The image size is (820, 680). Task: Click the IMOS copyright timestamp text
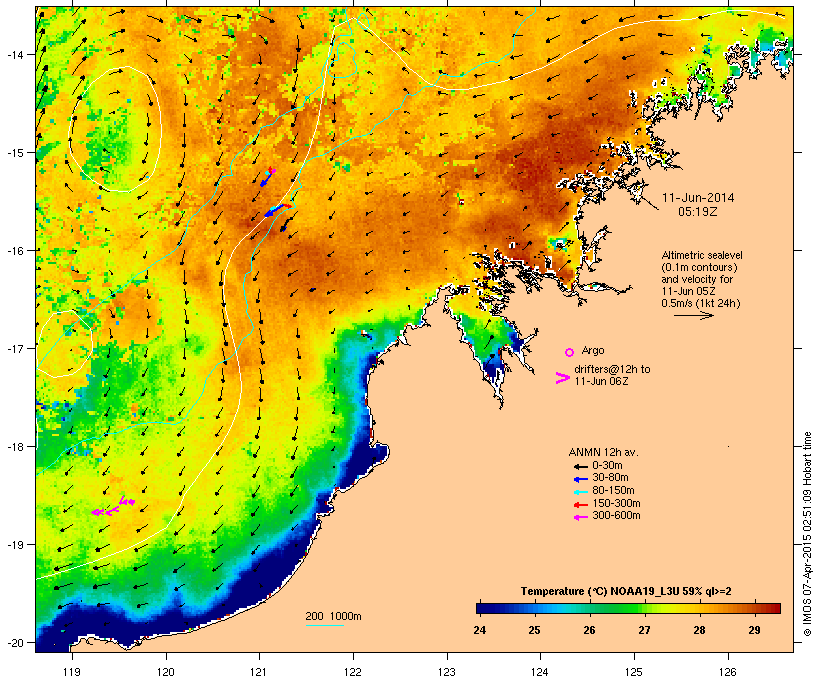807,534
